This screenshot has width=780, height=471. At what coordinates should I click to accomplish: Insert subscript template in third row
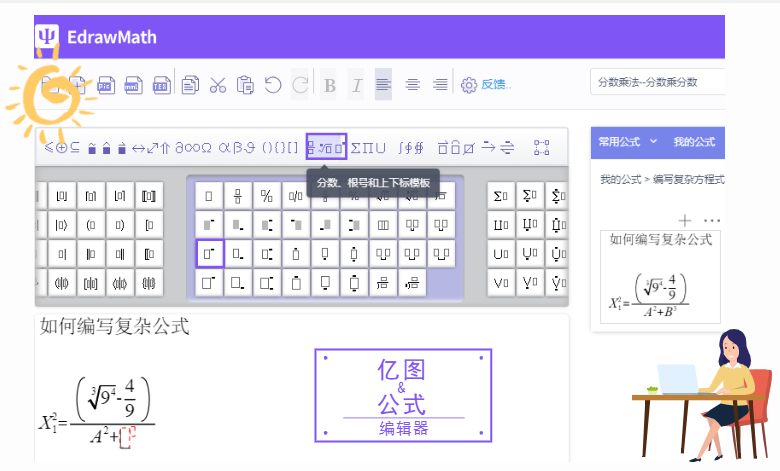point(238,254)
